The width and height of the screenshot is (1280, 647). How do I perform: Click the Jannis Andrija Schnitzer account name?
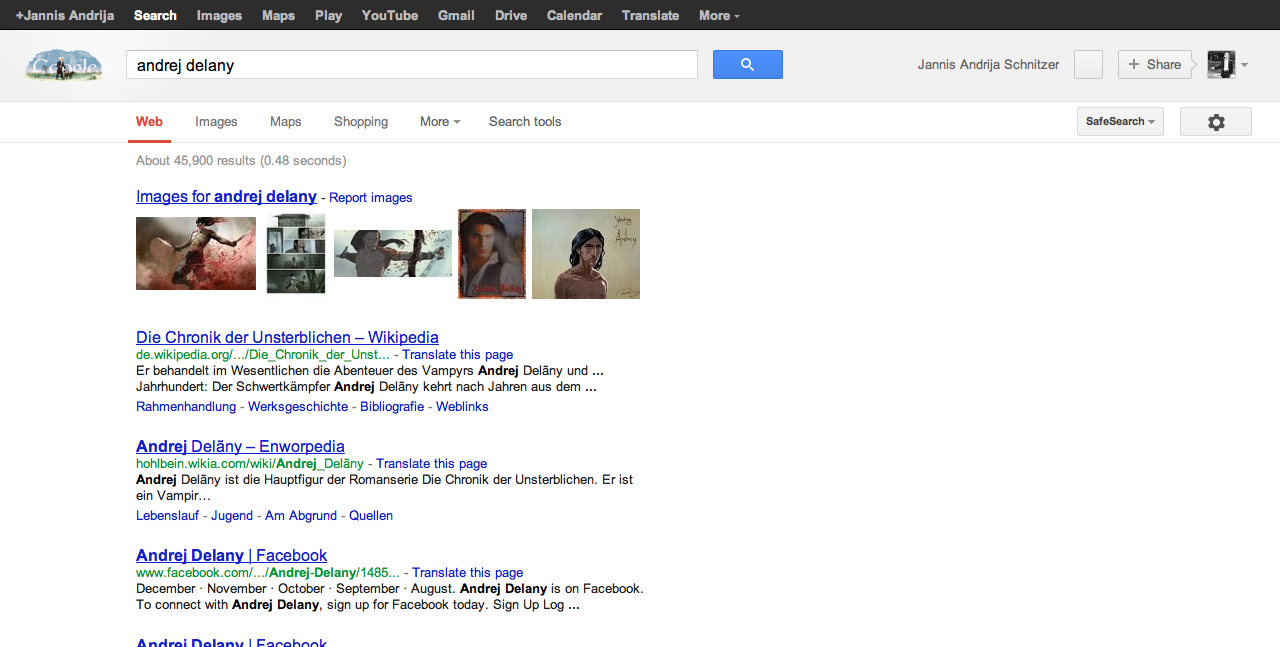coord(988,65)
